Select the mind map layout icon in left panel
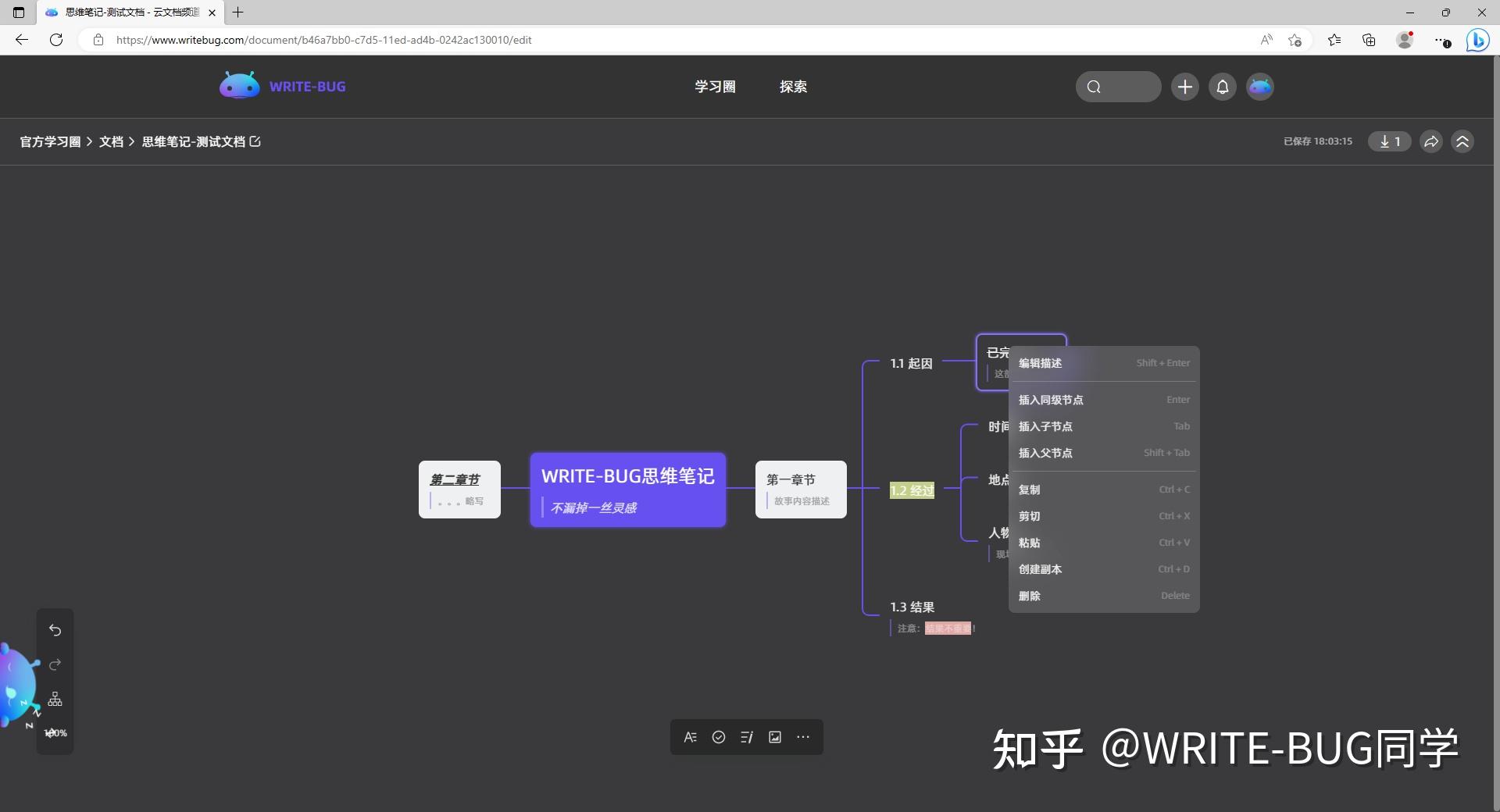Image resolution: width=1500 pixels, height=812 pixels. 55,700
